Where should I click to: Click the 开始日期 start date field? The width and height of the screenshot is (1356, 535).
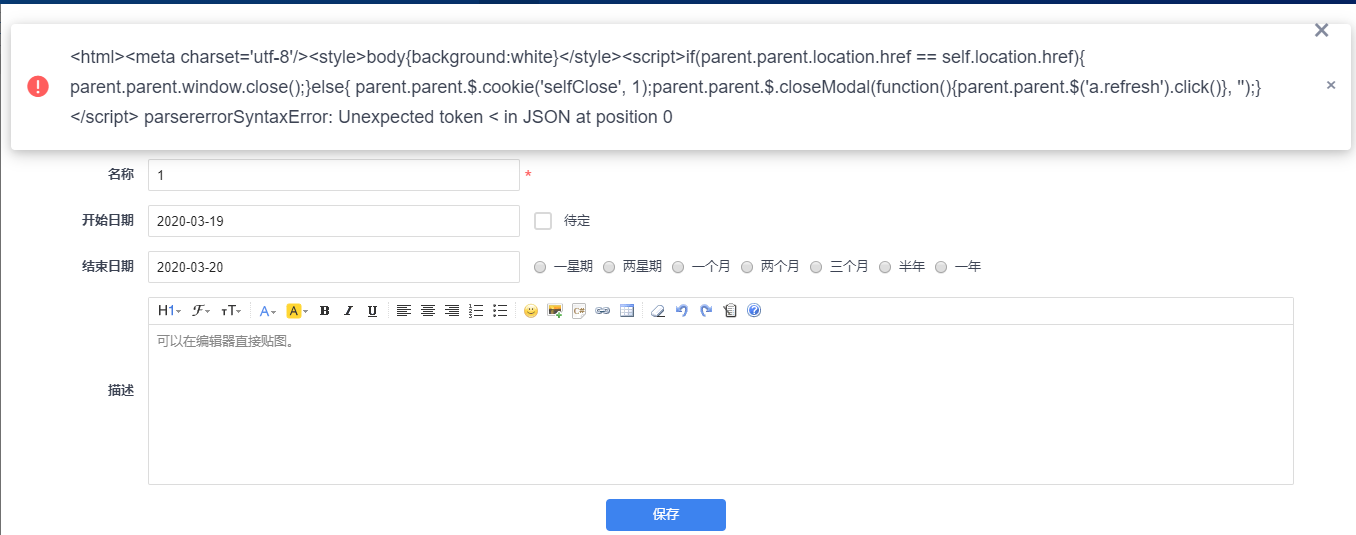point(334,221)
